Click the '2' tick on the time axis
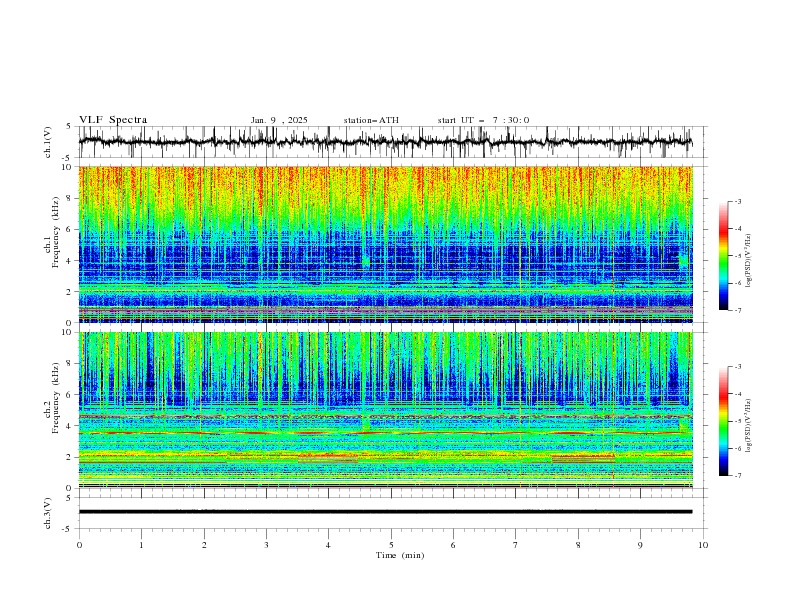792x612 pixels. pyautogui.click(x=204, y=545)
